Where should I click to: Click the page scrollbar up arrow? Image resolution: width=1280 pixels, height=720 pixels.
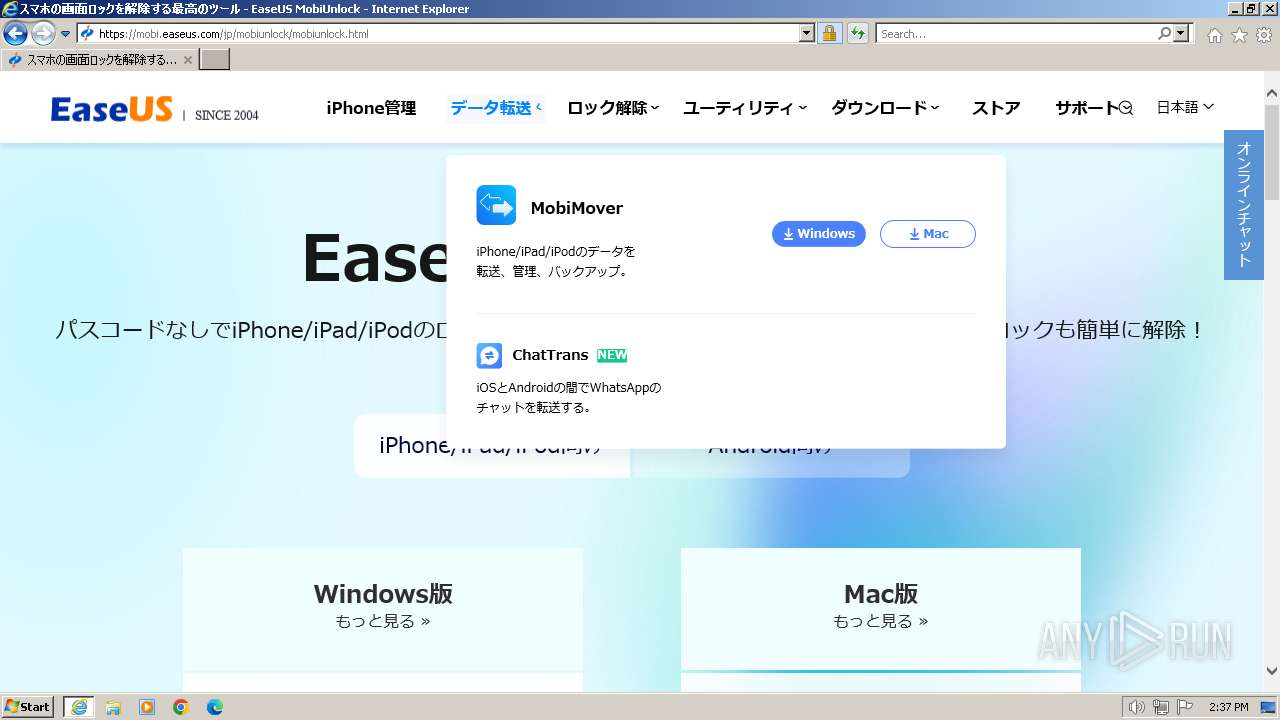click(x=1272, y=94)
